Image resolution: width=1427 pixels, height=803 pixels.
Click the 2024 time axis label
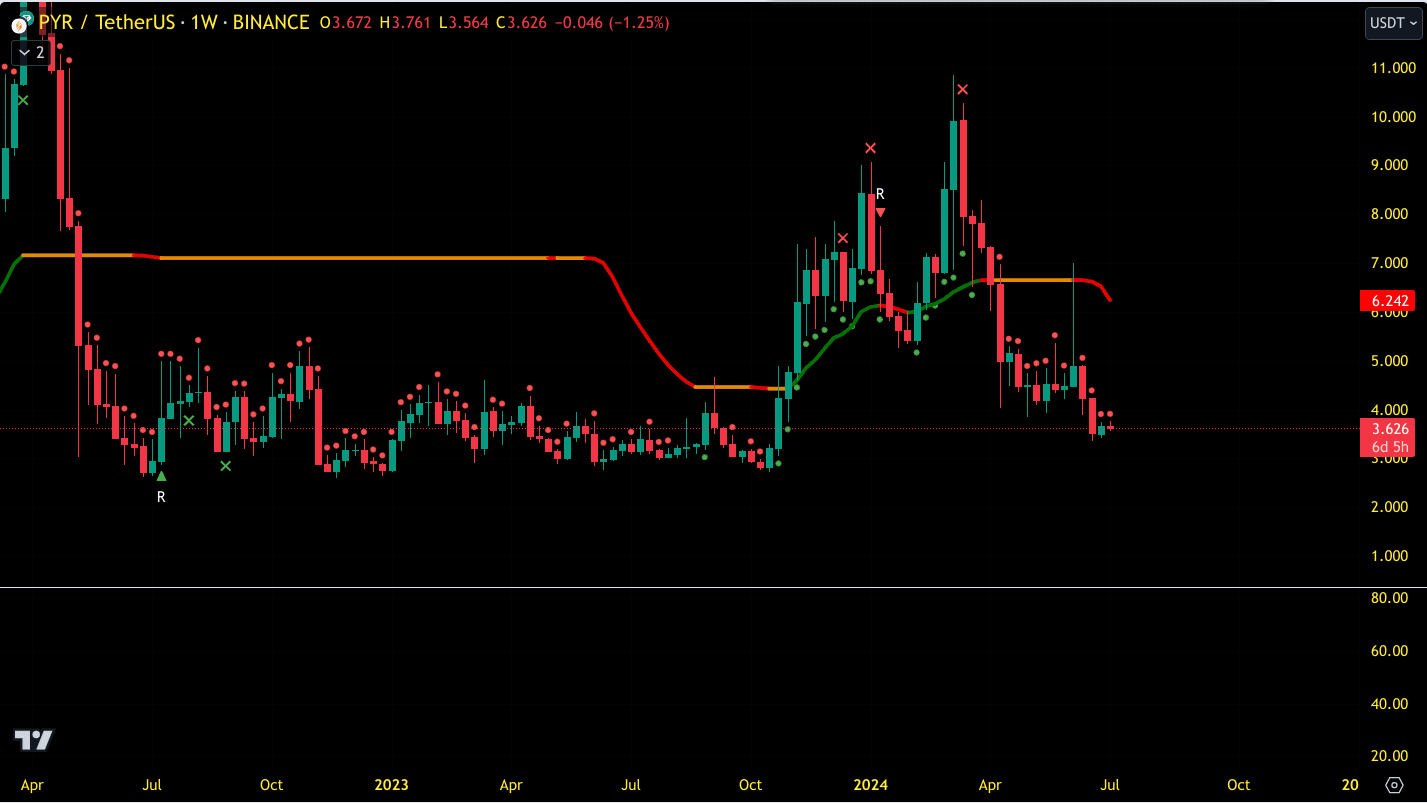point(870,785)
